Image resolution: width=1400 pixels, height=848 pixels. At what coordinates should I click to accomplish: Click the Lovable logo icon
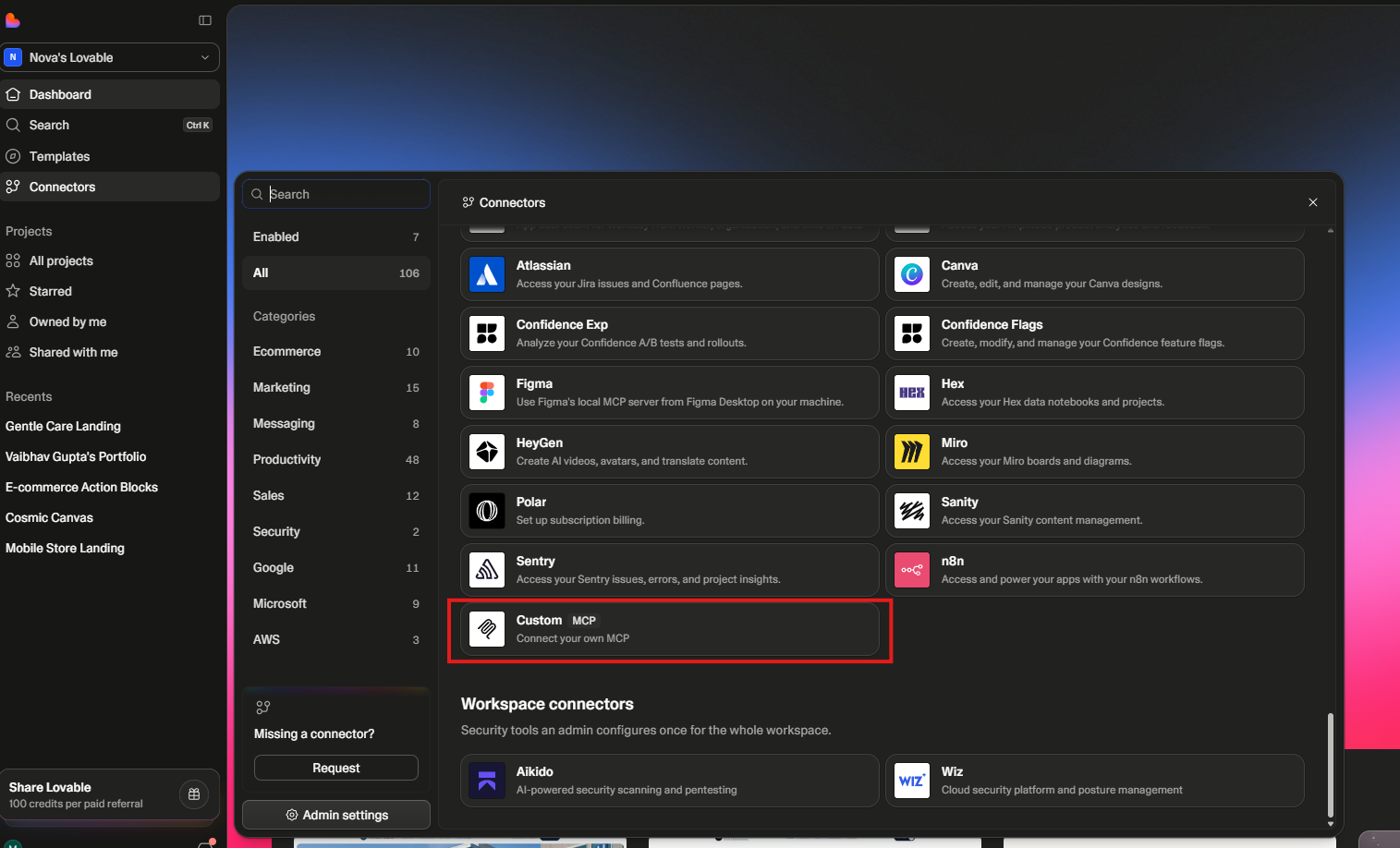[x=12, y=20]
